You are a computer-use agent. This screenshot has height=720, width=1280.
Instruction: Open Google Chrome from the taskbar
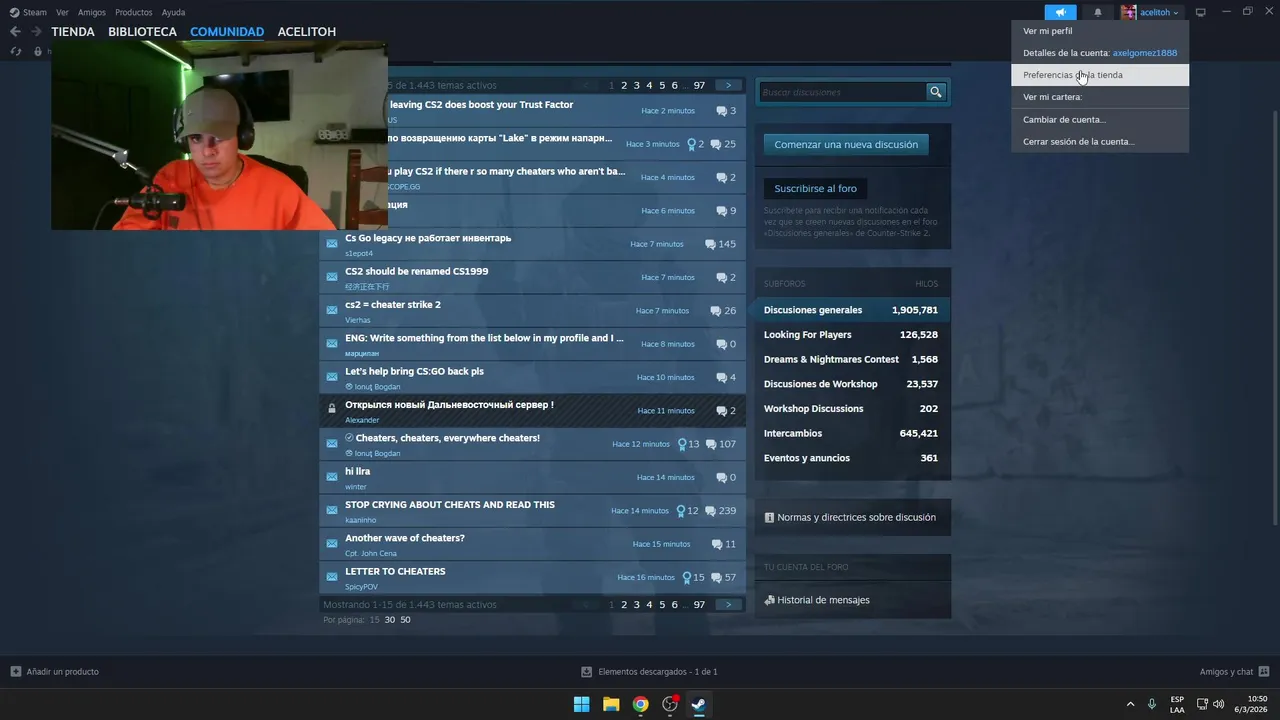[641, 704]
